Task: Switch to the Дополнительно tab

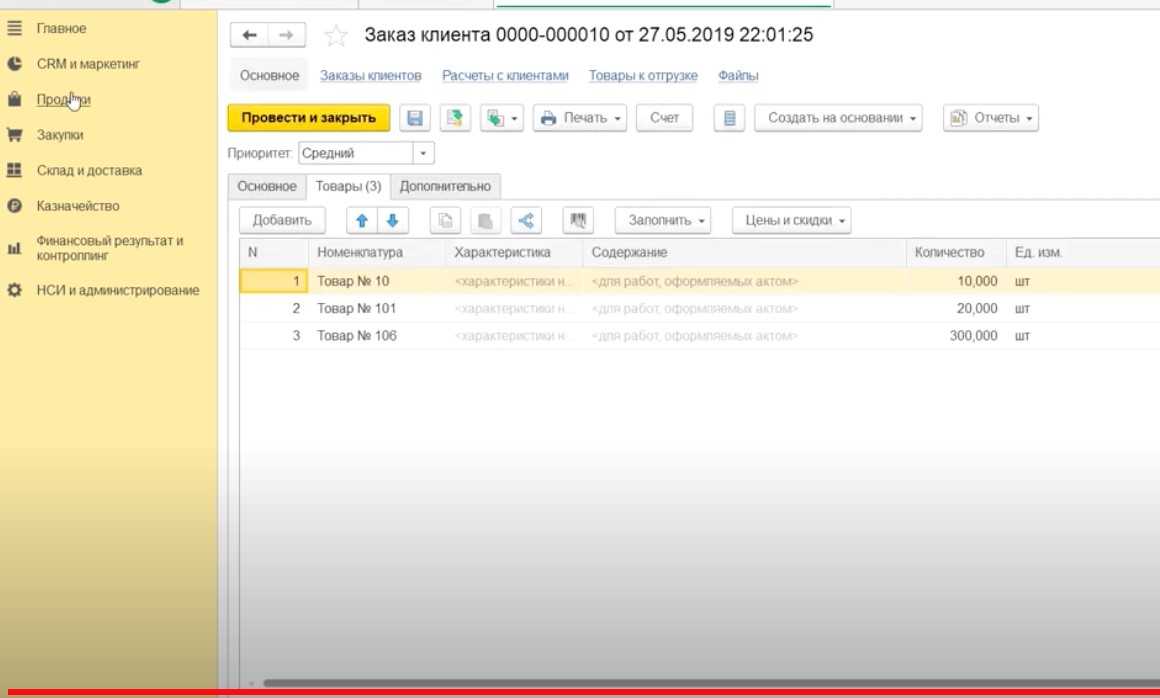Action: tap(445, 186)
